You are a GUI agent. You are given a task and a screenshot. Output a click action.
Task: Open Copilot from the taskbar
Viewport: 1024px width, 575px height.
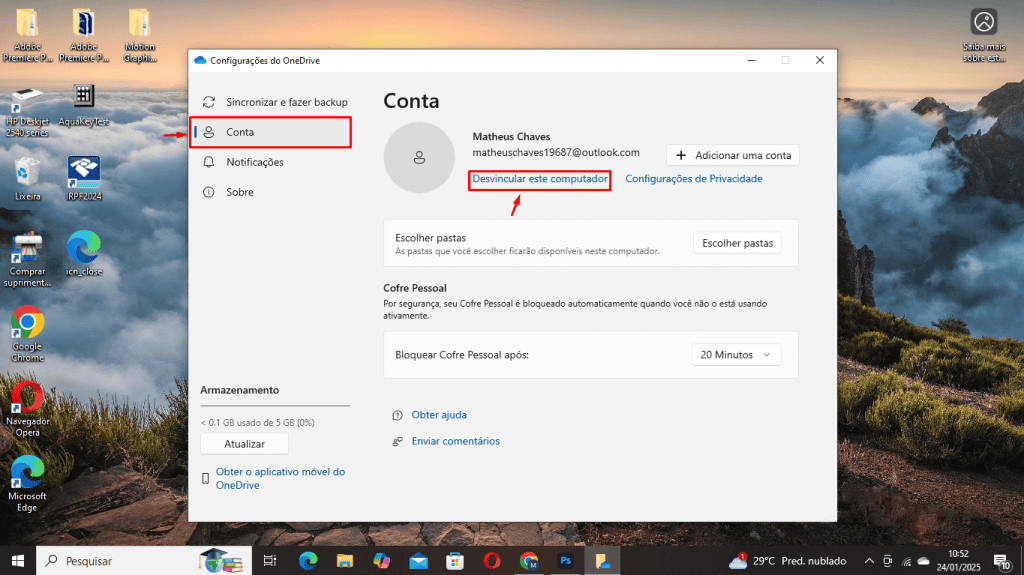pos(381,561)
